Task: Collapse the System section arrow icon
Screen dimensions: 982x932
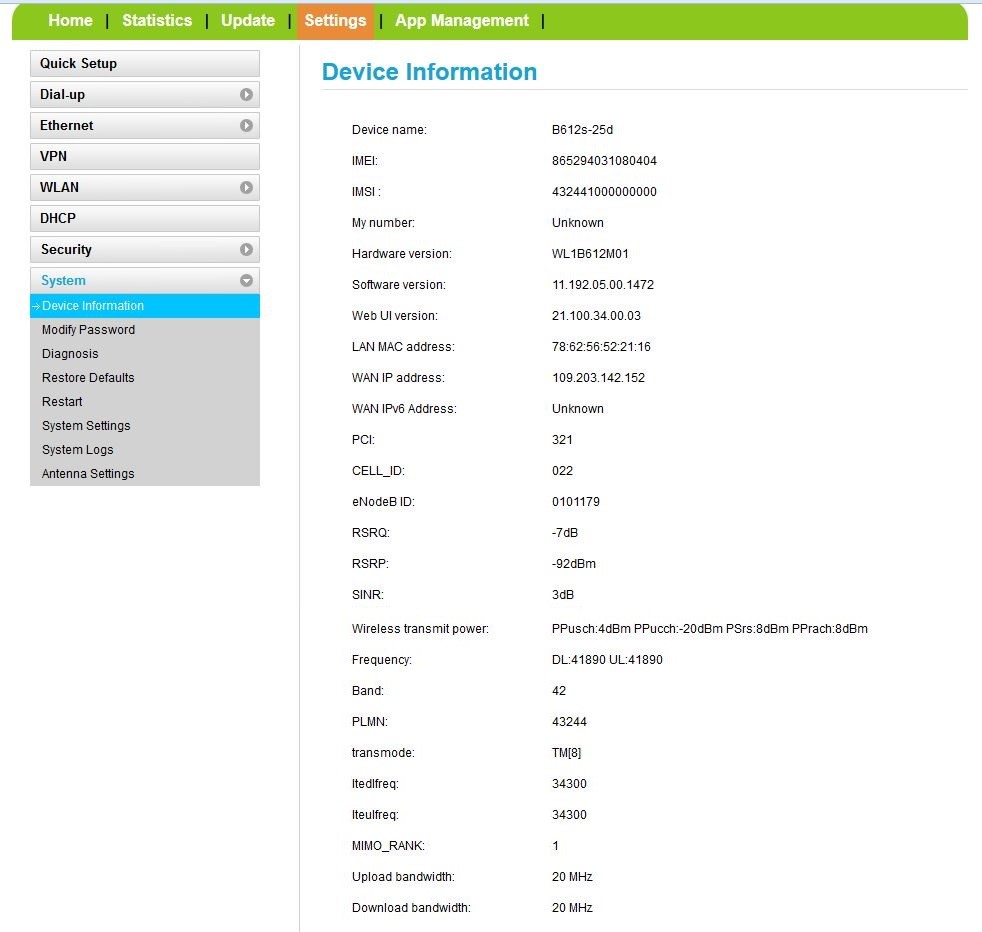Action: (x=246, y=281)
